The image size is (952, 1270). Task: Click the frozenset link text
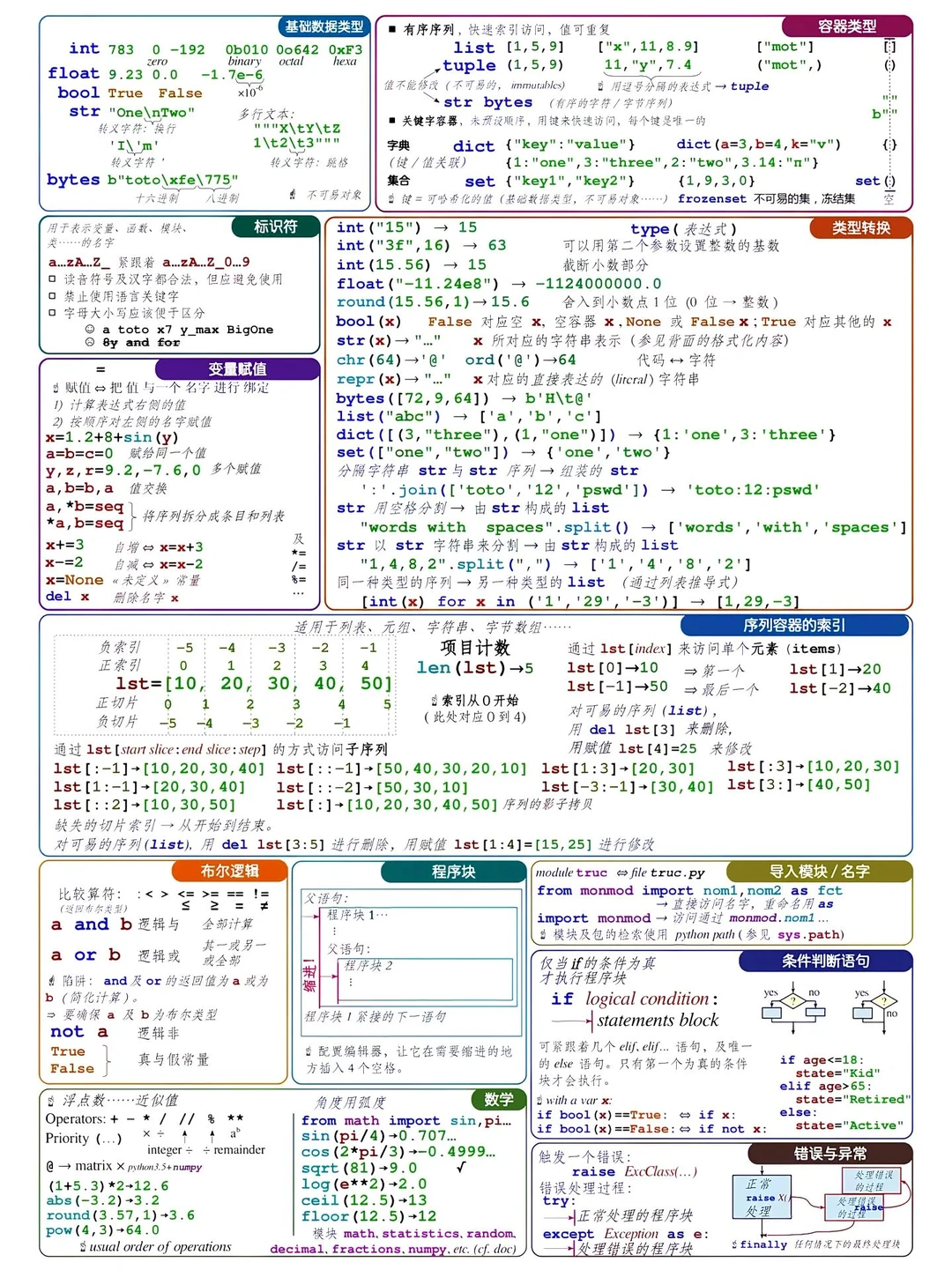(712, 198)
